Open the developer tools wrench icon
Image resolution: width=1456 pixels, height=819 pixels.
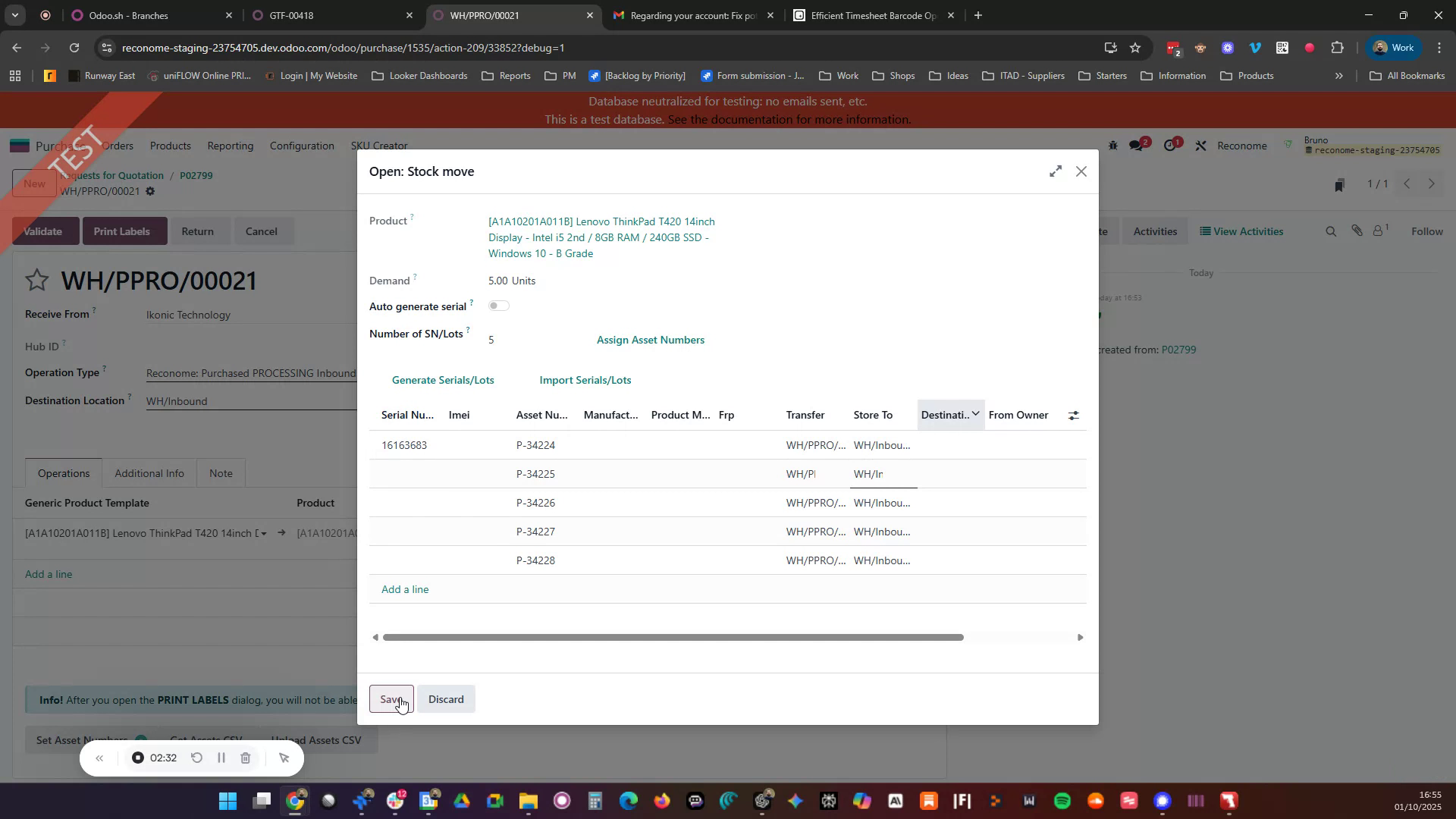(x=1200, y=145)
